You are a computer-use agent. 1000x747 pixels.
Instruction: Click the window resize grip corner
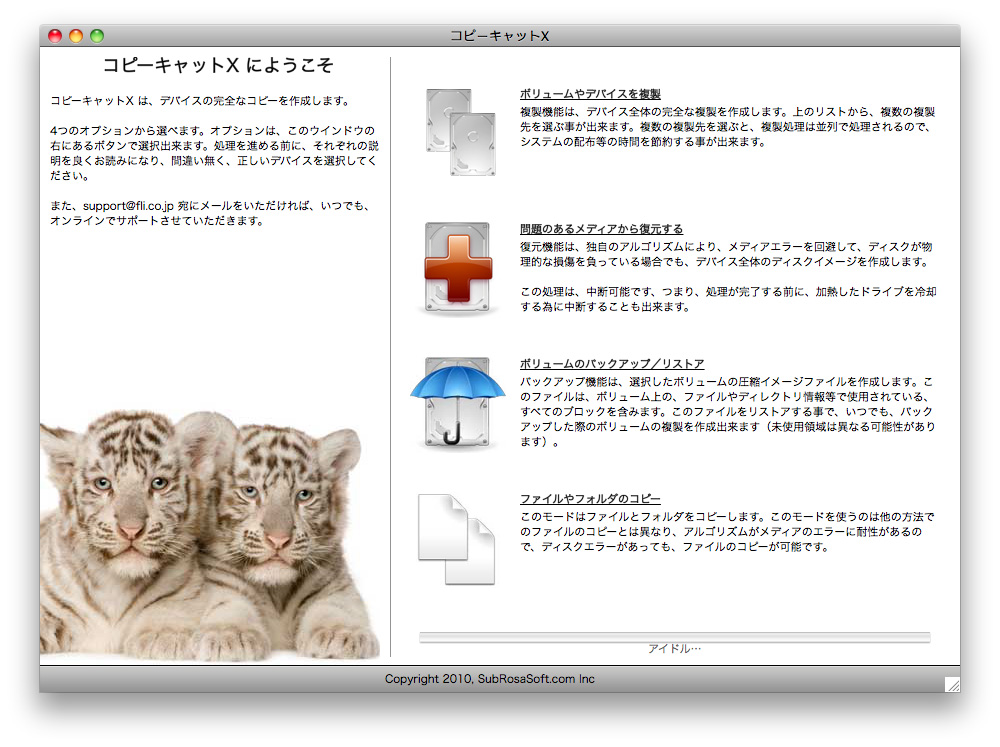952,684
